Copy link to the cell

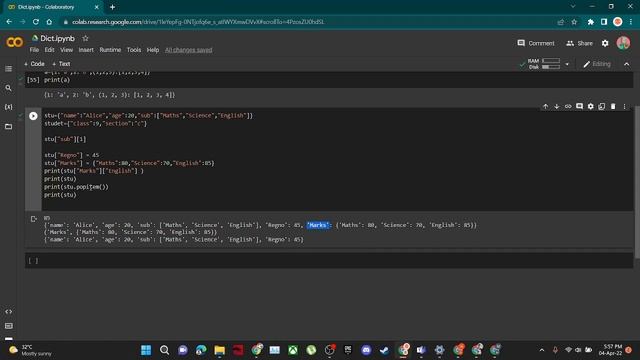click(x=568, y=106)
